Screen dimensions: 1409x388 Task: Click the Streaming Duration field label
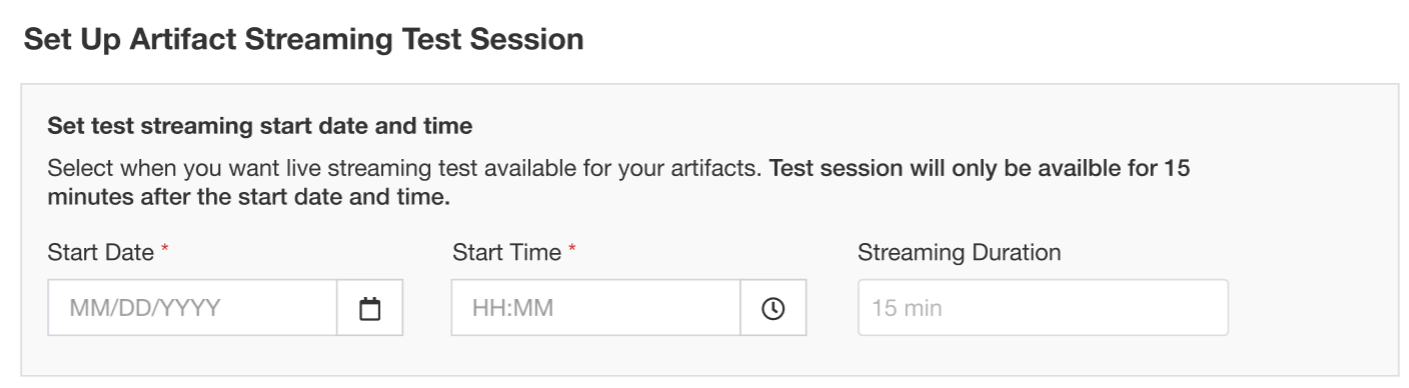[959, 253]
